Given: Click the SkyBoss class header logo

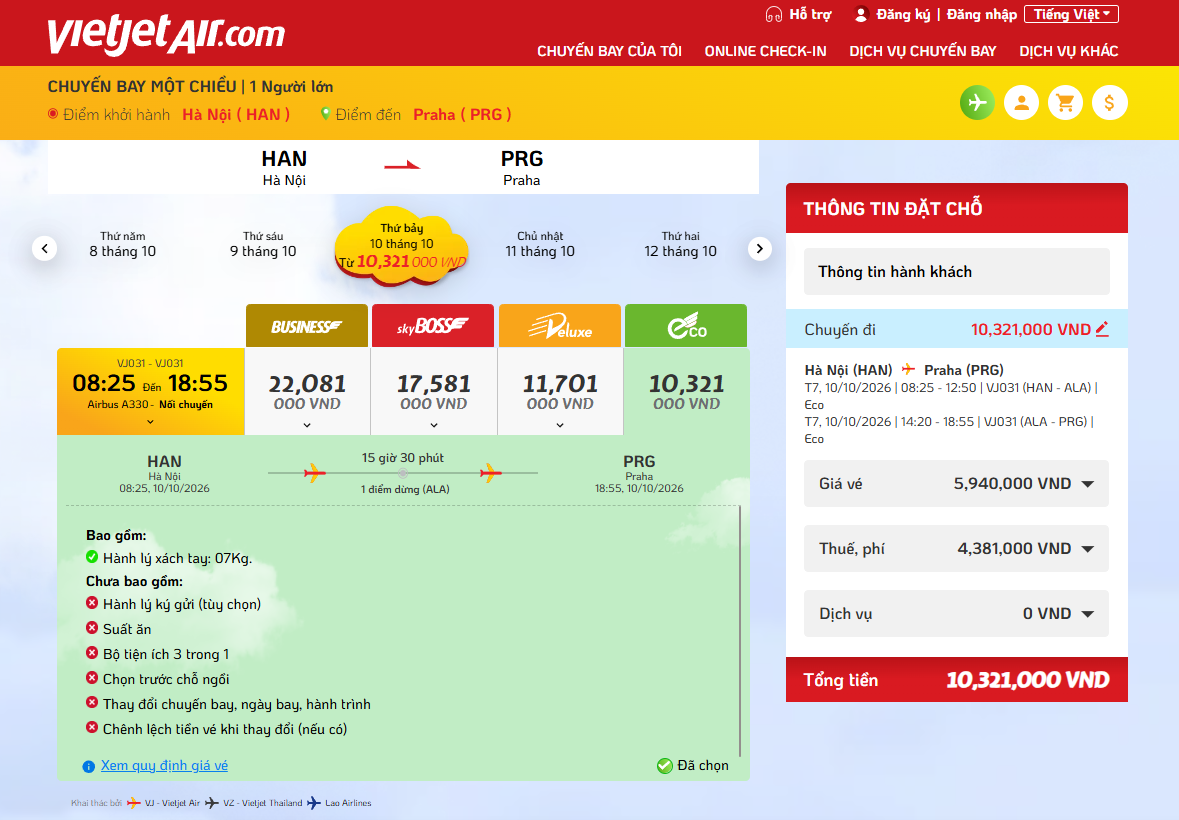Looking at the screenshot, I should 433,326.
